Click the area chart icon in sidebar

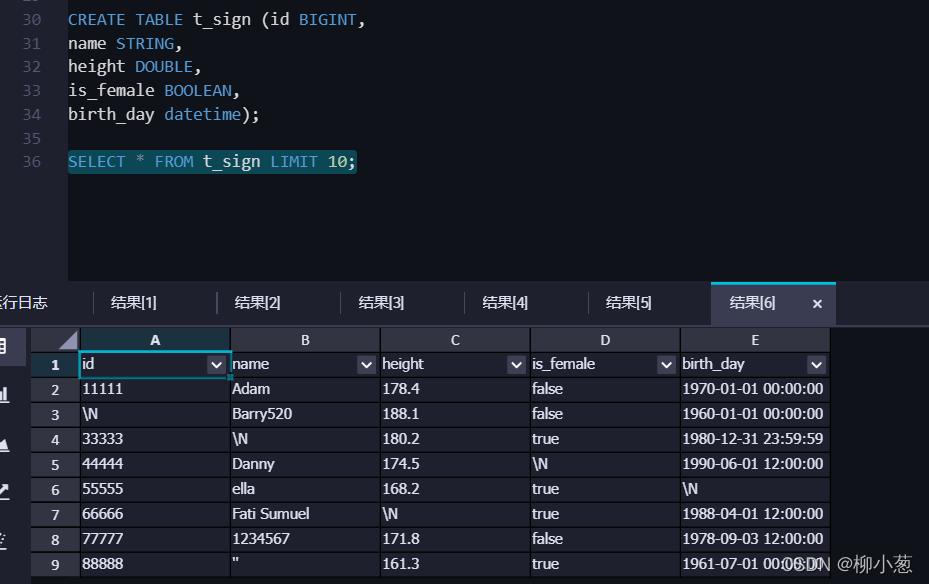pyautogui.click(x=4, y=444)
